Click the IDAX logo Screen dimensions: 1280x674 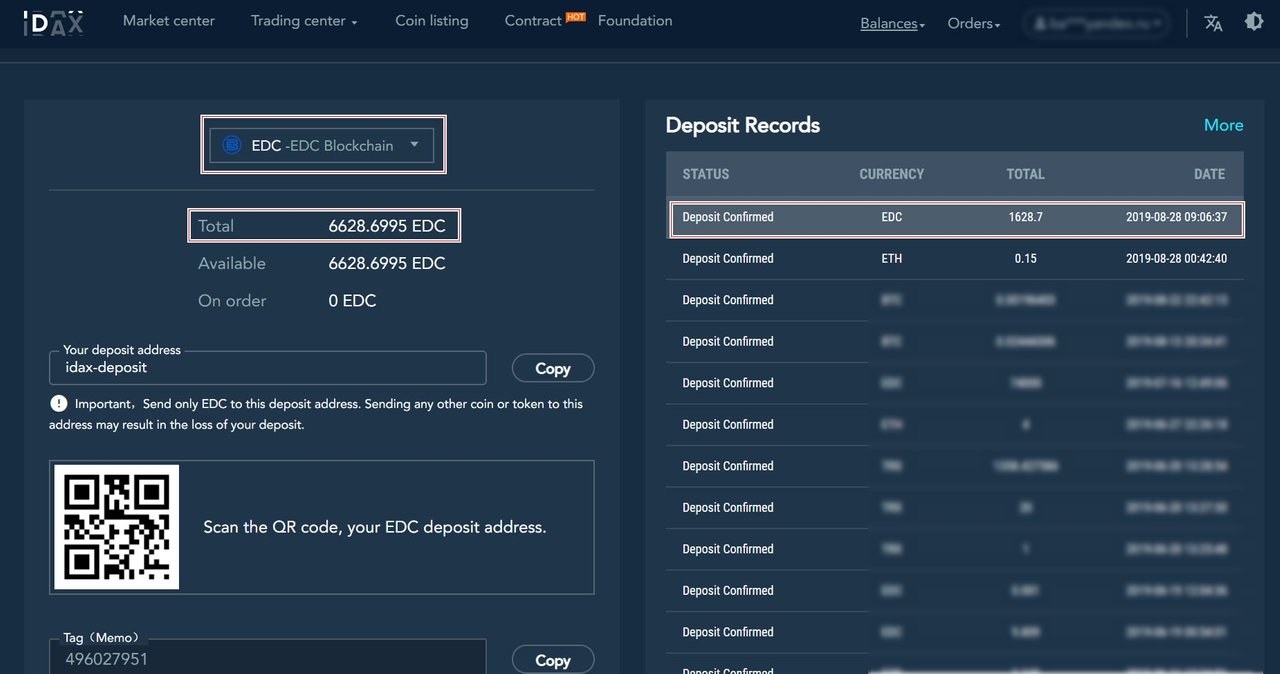tap(53, 22)
